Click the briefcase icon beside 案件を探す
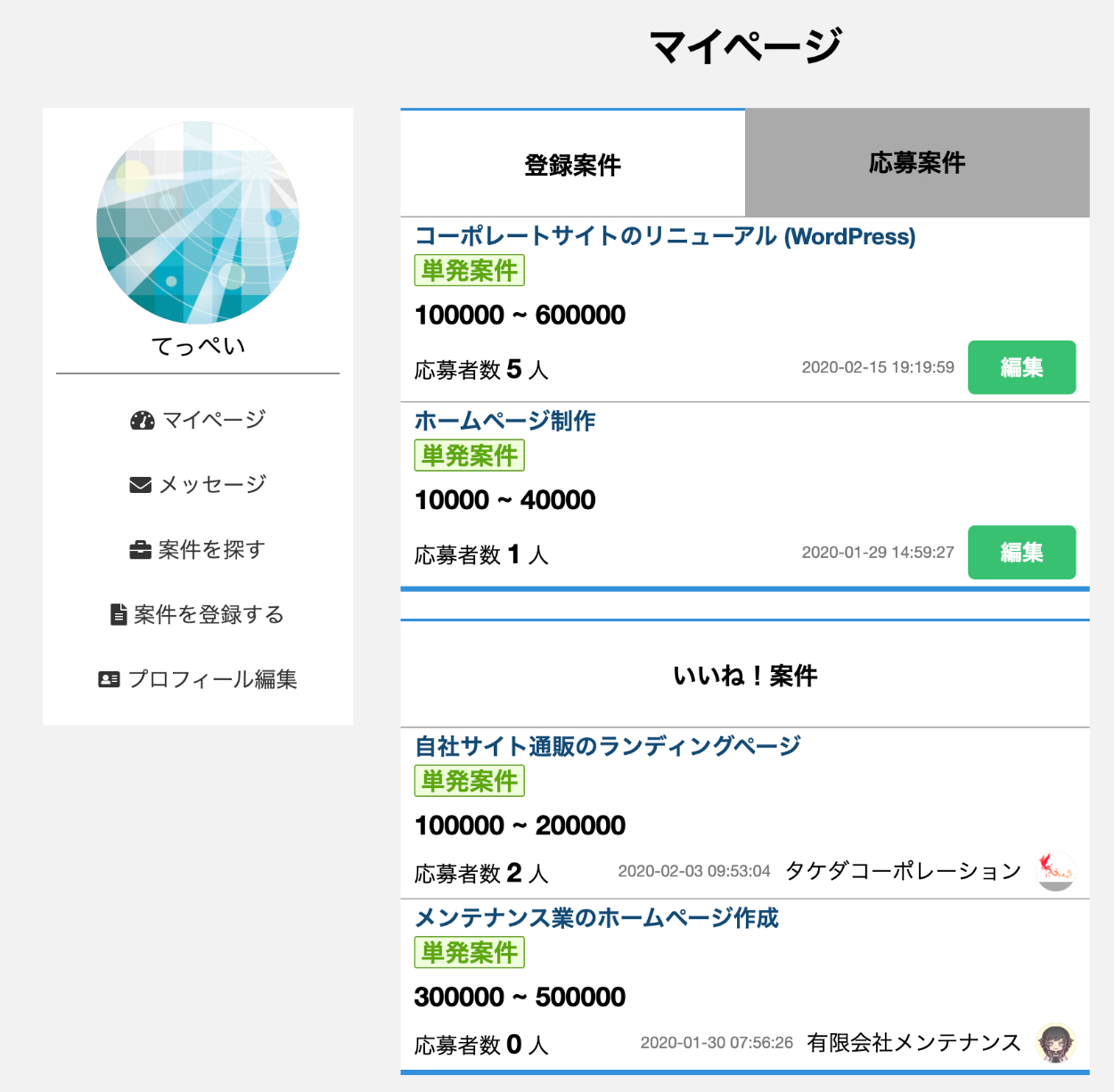 pyautogui.click(x=140, y=550)
